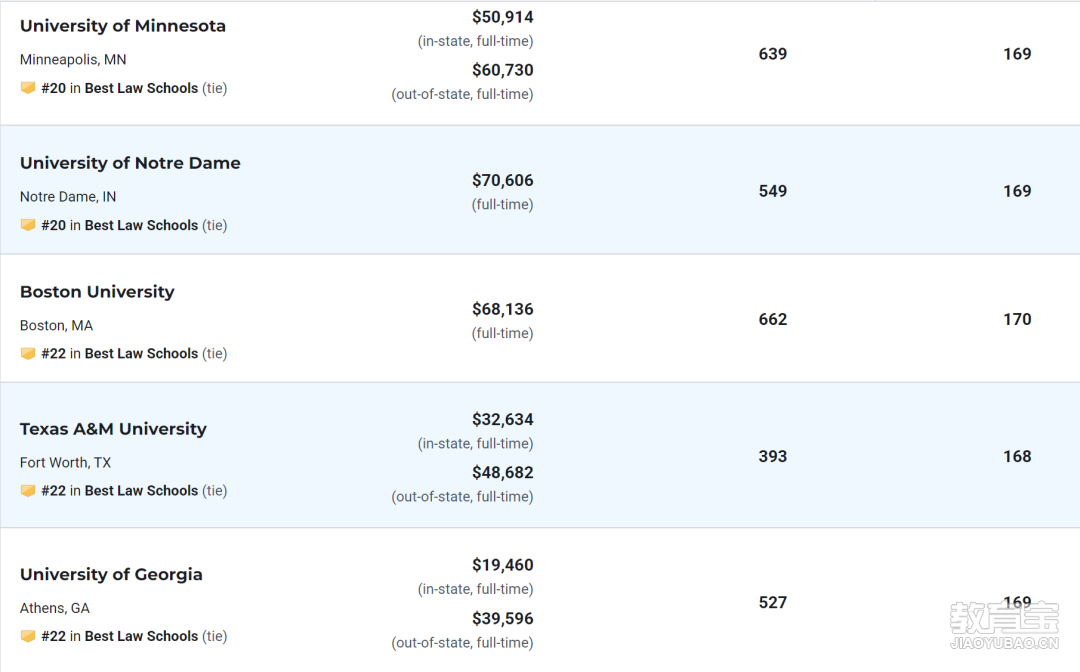The image size is (1080, 672).
Task: Click Best Law Schools link under Minnesota
Action: (141, 88)
